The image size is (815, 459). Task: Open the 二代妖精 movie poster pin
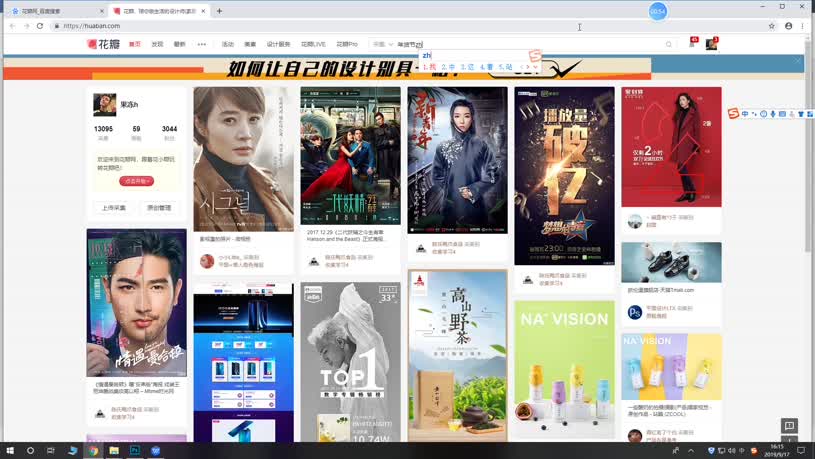click(x=350, y=155)
